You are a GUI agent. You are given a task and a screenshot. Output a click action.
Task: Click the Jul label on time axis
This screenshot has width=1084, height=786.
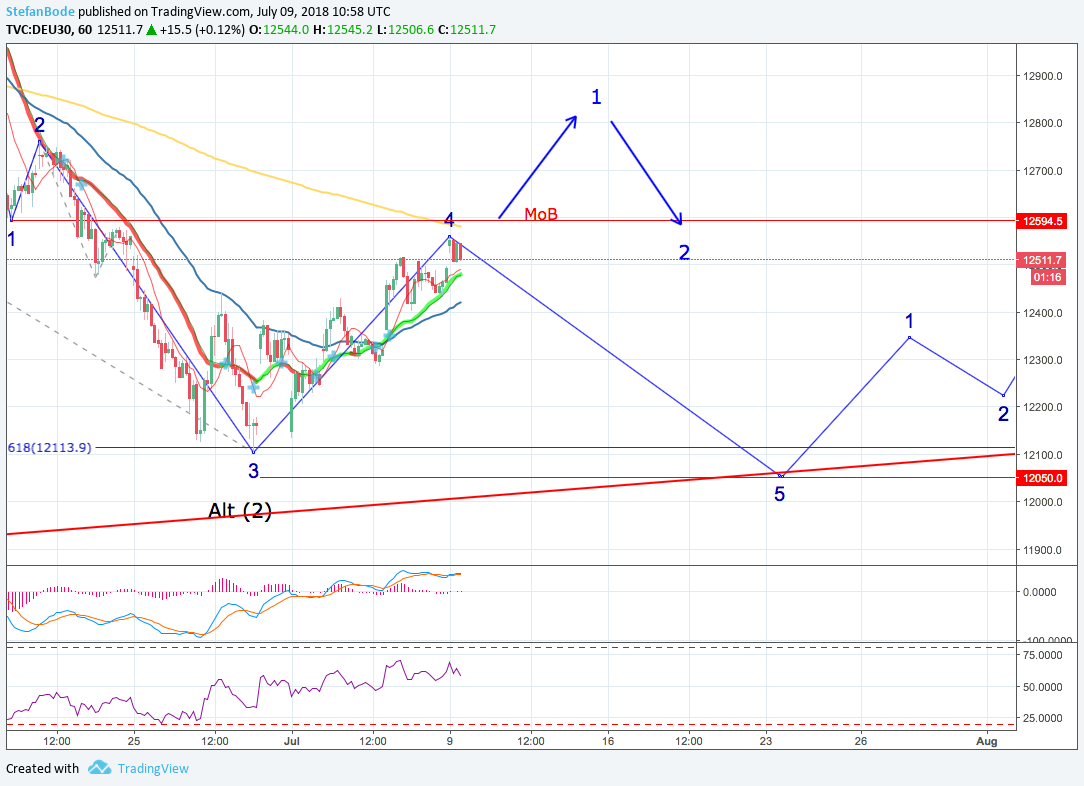292,741
